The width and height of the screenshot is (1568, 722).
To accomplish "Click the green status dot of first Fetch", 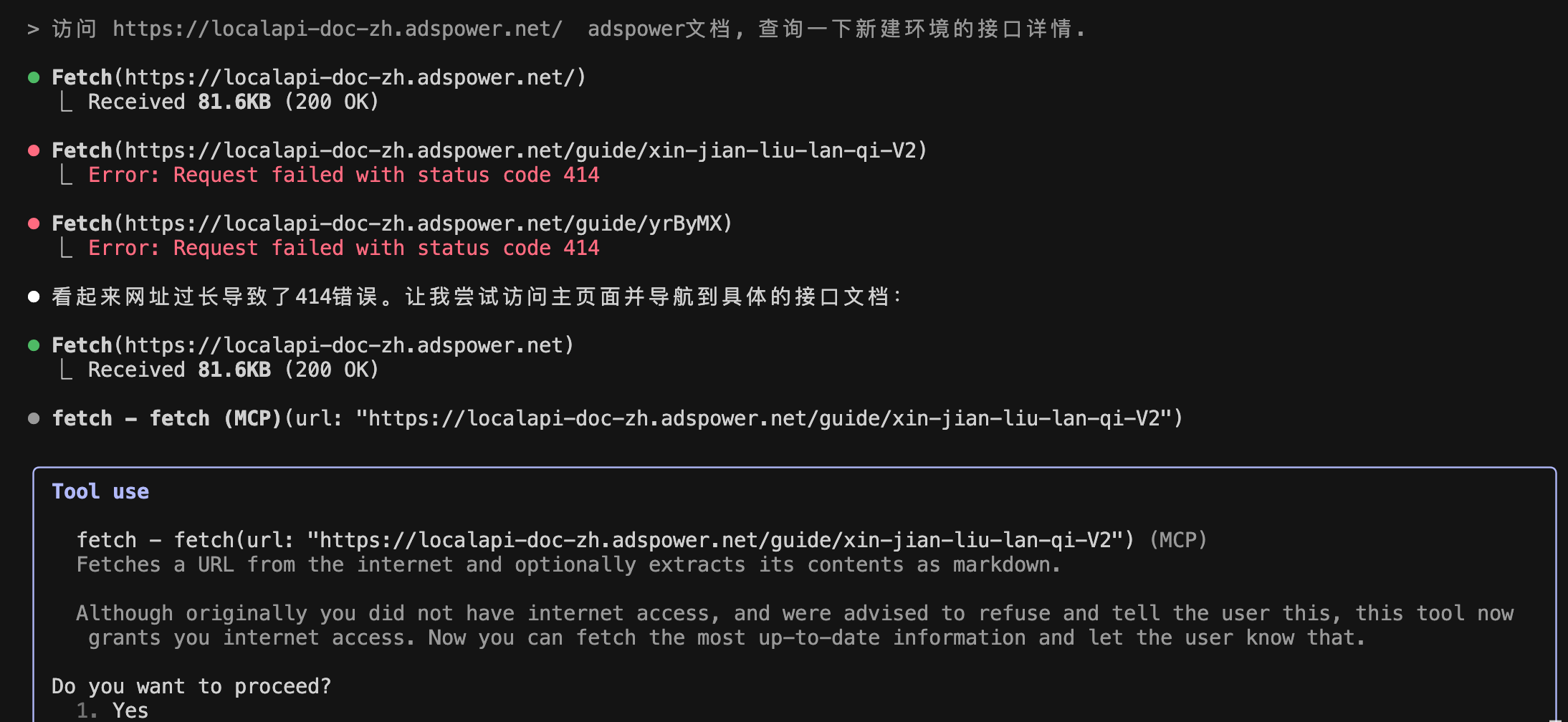I will (34, 77).
